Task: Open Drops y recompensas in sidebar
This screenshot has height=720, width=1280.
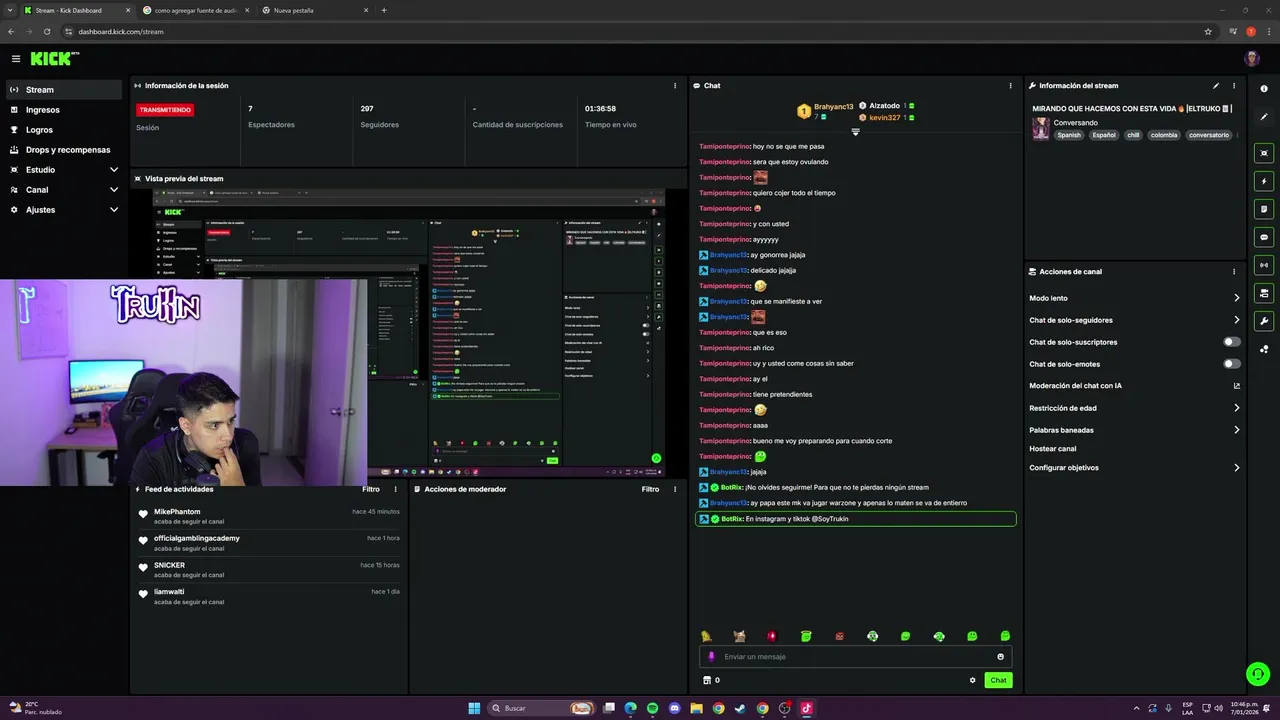Action: point(64,150)
